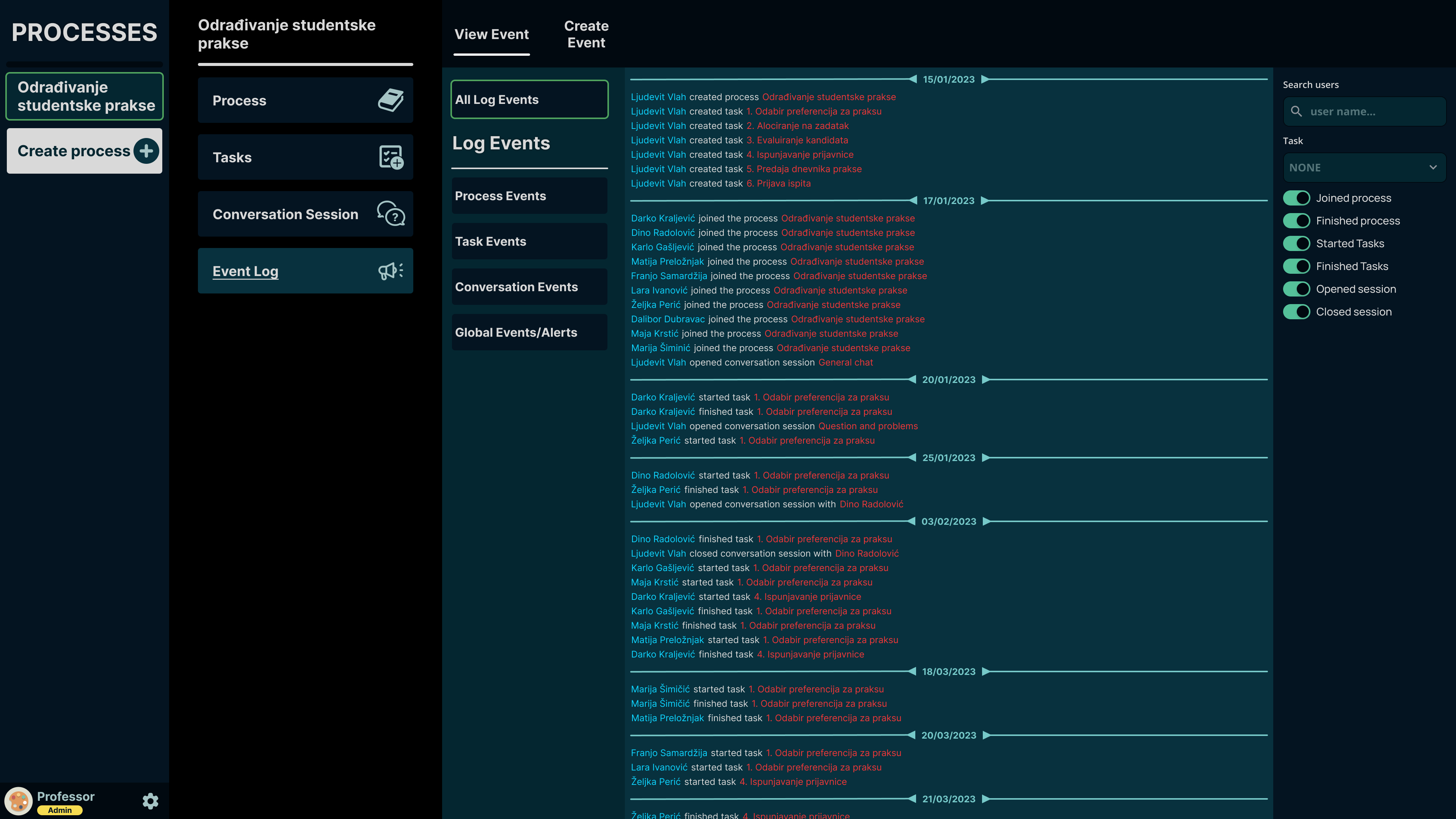Click the book icon on Process
The image size is (1456, 819).
coord(391,100)
